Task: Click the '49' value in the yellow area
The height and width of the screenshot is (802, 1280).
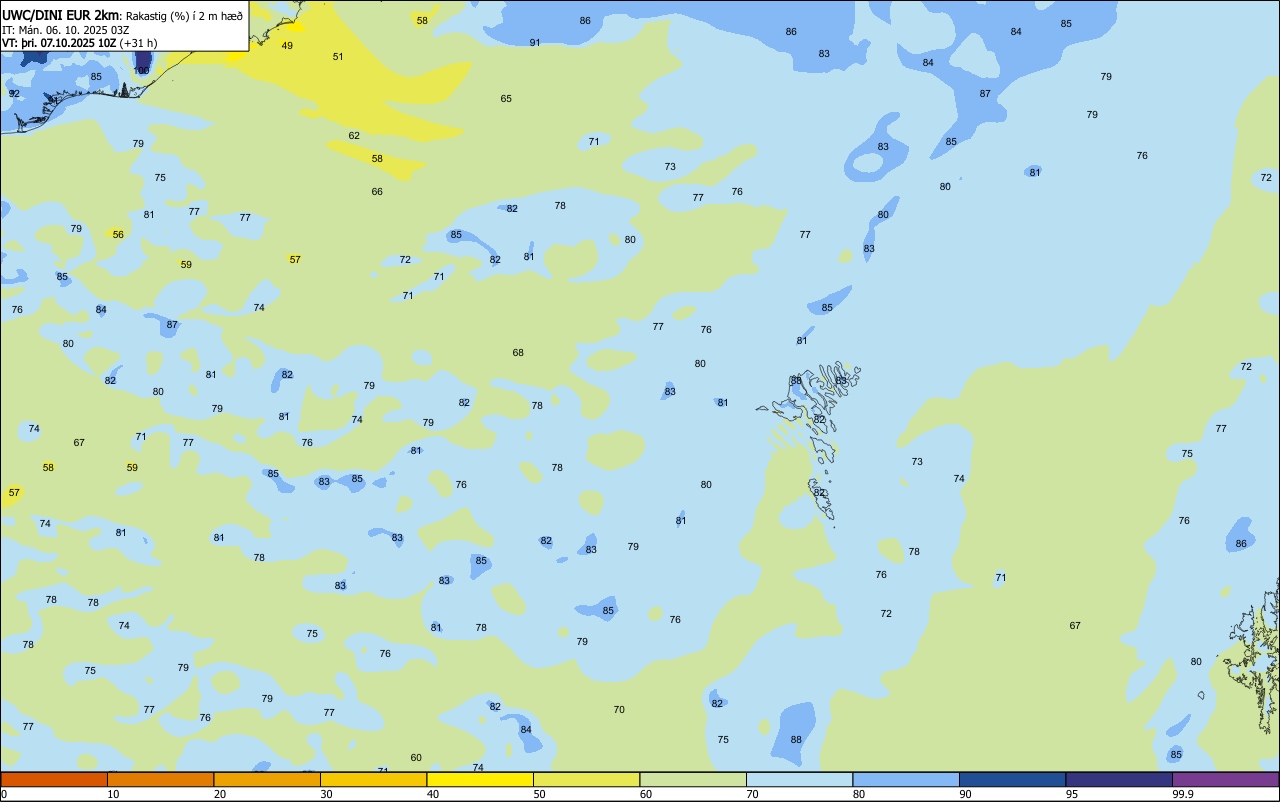Action: pos(287,46)
